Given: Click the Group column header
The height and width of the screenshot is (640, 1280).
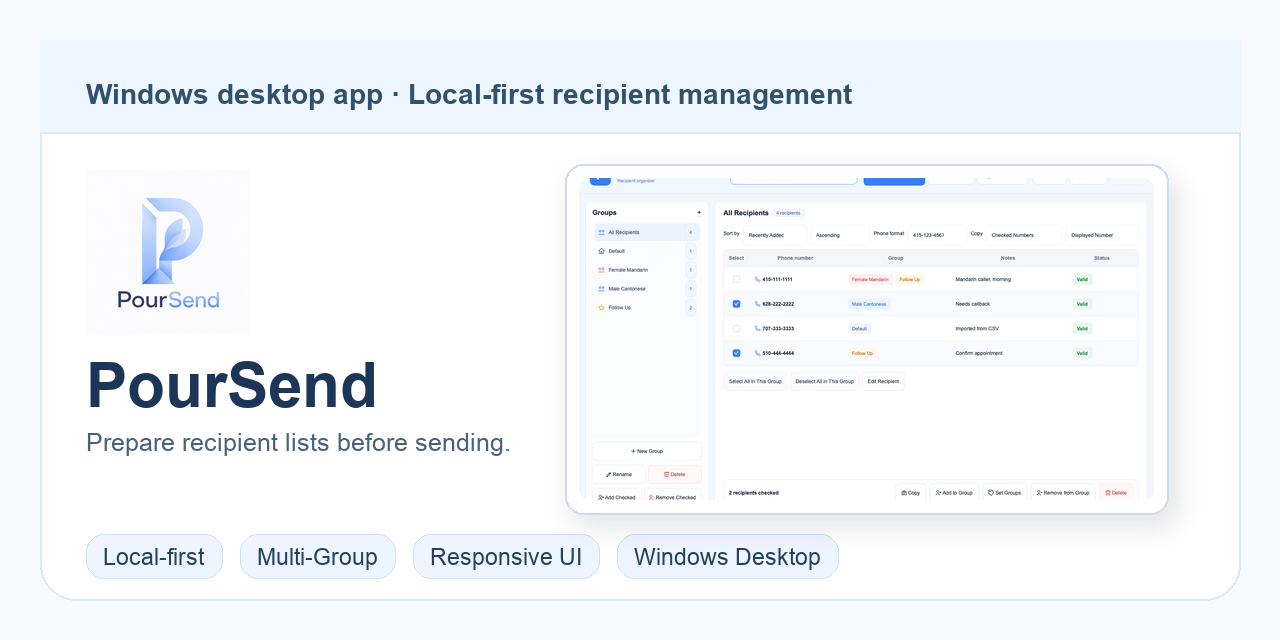Looking at the screenshot, I should pyautogui.click(x=896, y=258).
